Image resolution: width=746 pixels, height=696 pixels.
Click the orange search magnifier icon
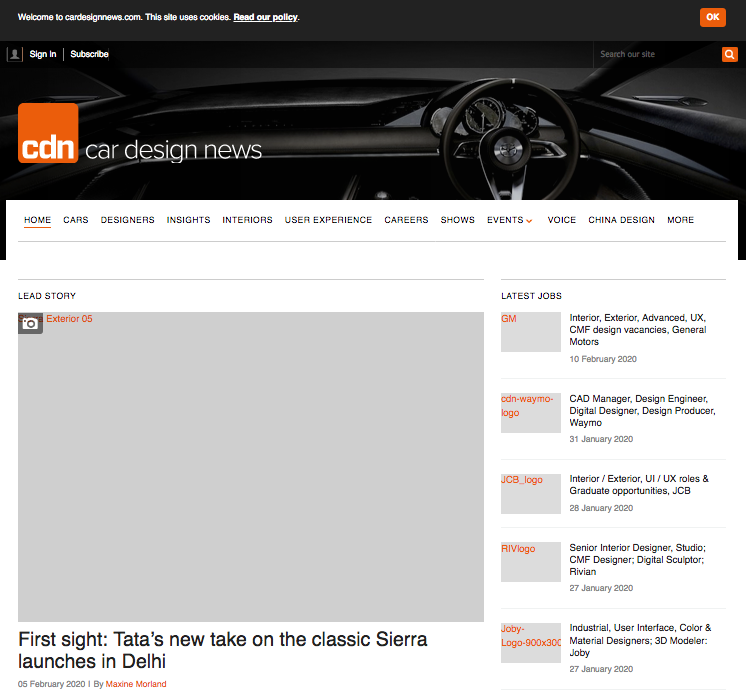tap(729, 54)
